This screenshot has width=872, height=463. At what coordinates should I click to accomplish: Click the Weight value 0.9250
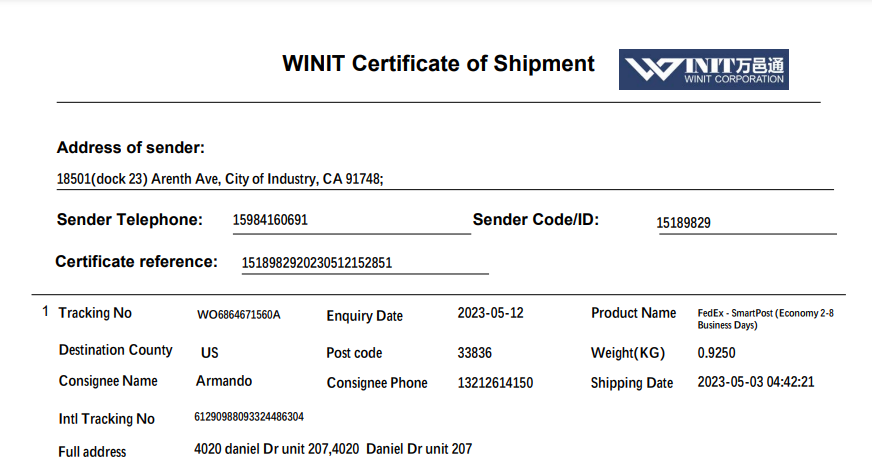tap(716, 353)
